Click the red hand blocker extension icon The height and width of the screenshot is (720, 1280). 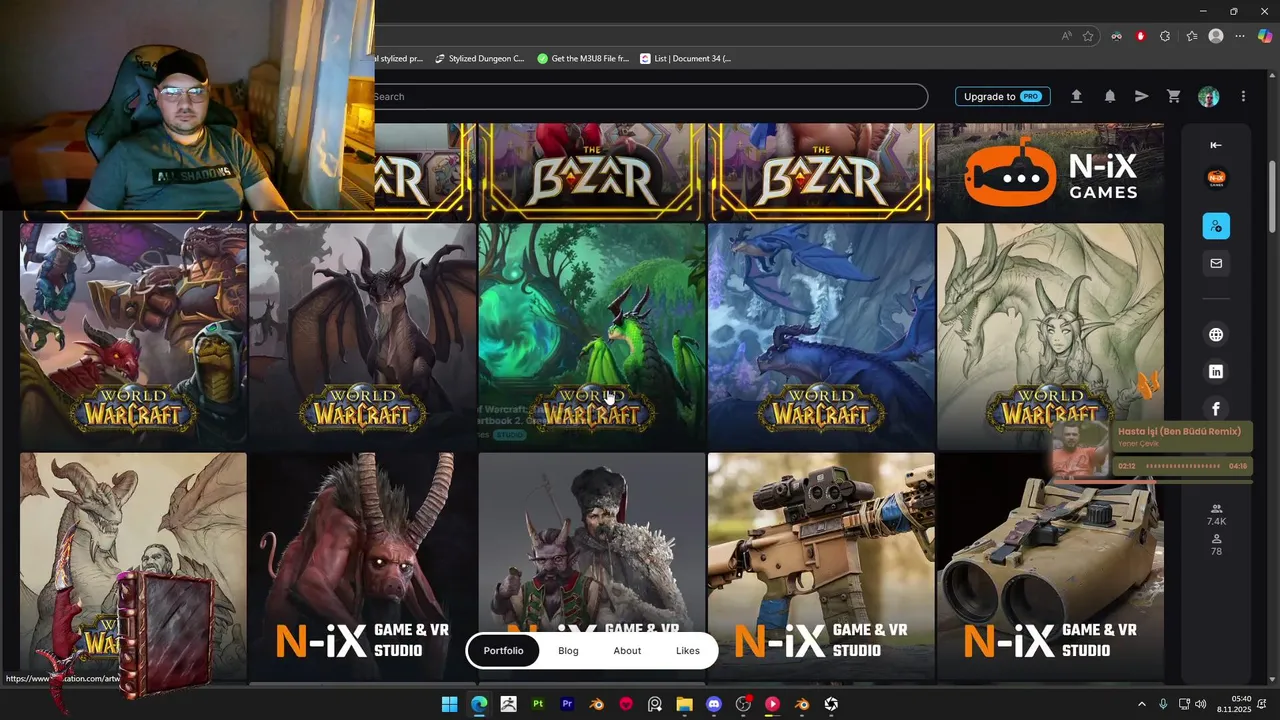click(1141, 36)
